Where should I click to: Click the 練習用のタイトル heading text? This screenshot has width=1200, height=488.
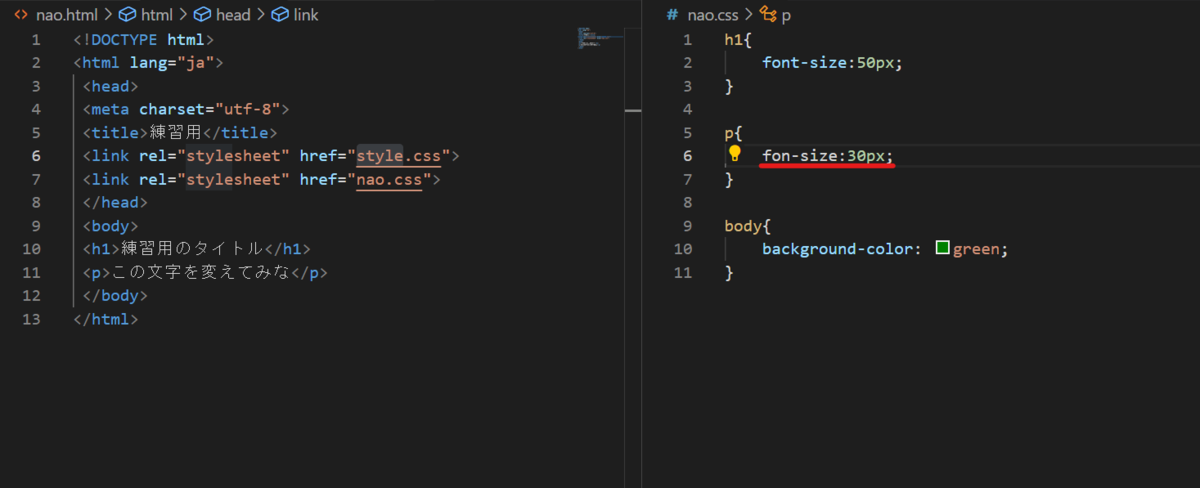point(192,249)
